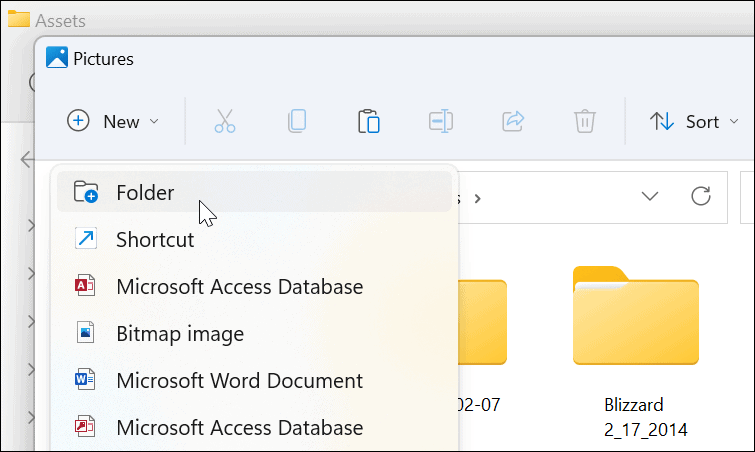Select Folder from the New menu
This screenshot has height=452, width=755.
[145, 193]
